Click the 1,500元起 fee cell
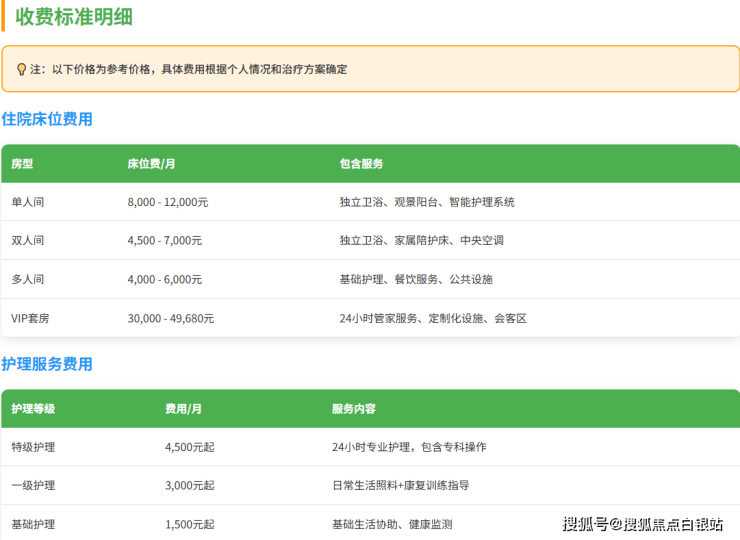Image resolution: width=740 pixels, height=540 pixels. point(189,524)
